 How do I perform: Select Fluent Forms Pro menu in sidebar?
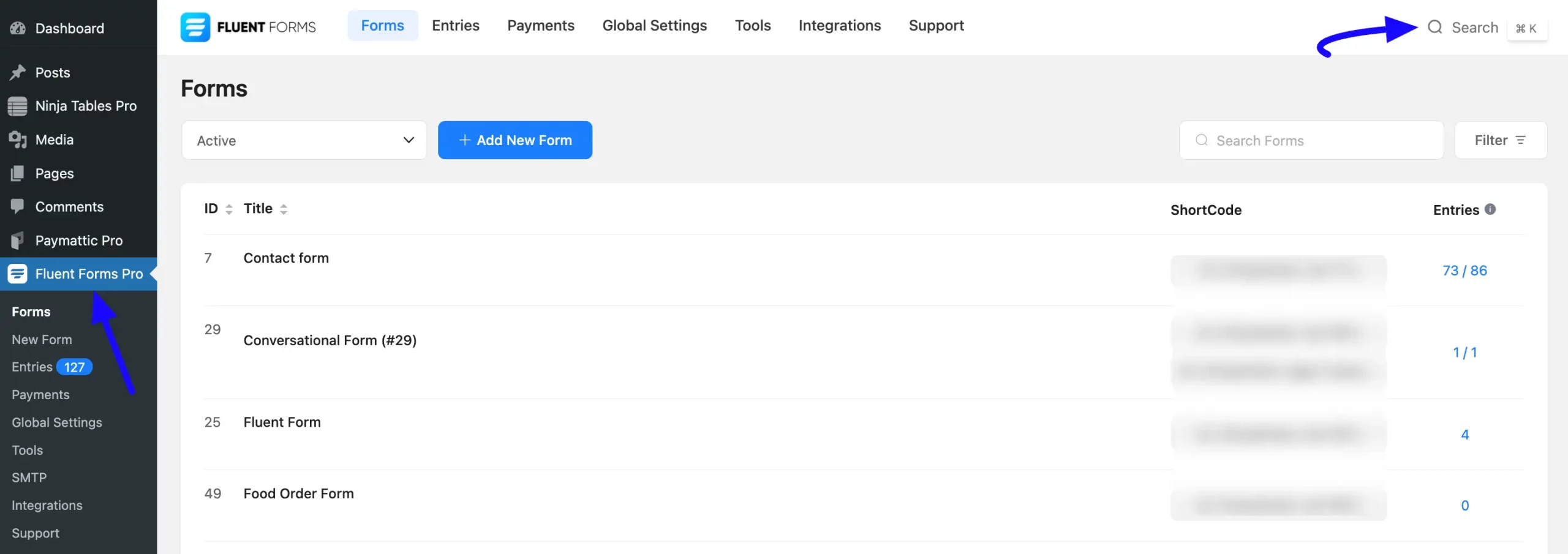click(78, 274)
